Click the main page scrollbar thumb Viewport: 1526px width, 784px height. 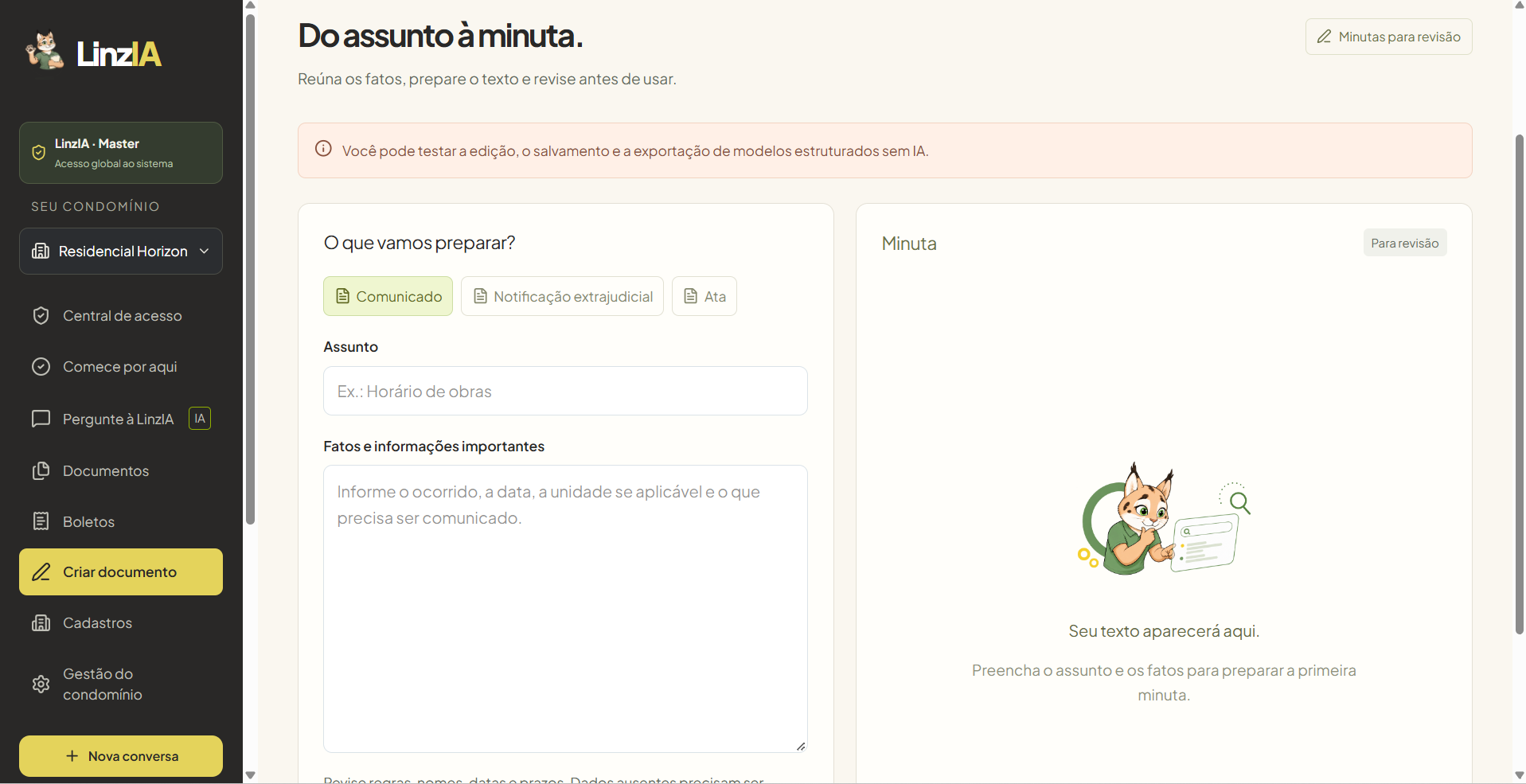[1520, 384]
